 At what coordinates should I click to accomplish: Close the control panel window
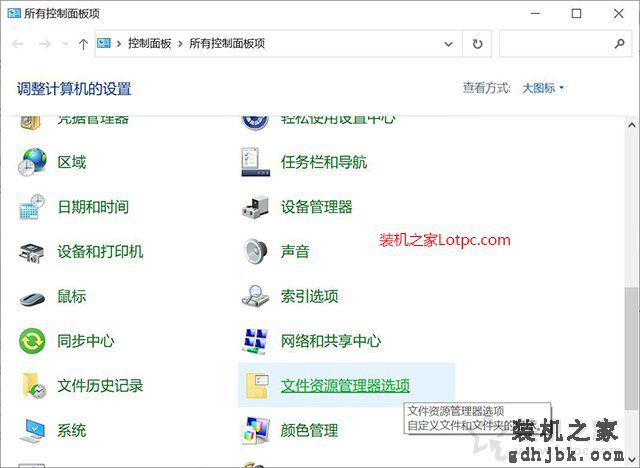(x=619, y=13)
